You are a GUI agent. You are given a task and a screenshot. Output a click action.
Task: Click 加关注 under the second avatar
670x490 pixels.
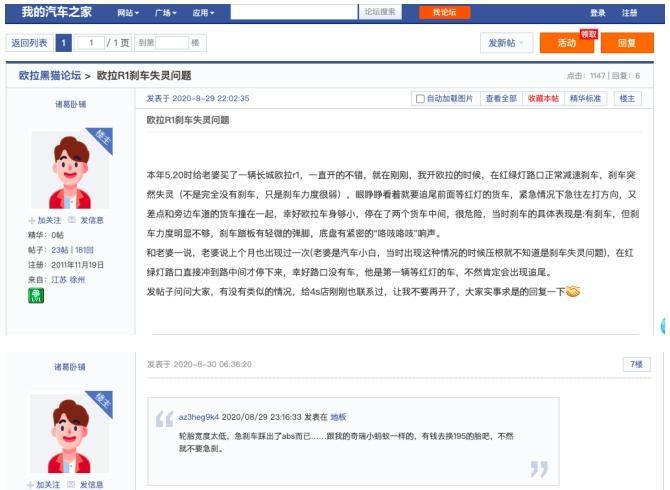[x=44, y=485]
